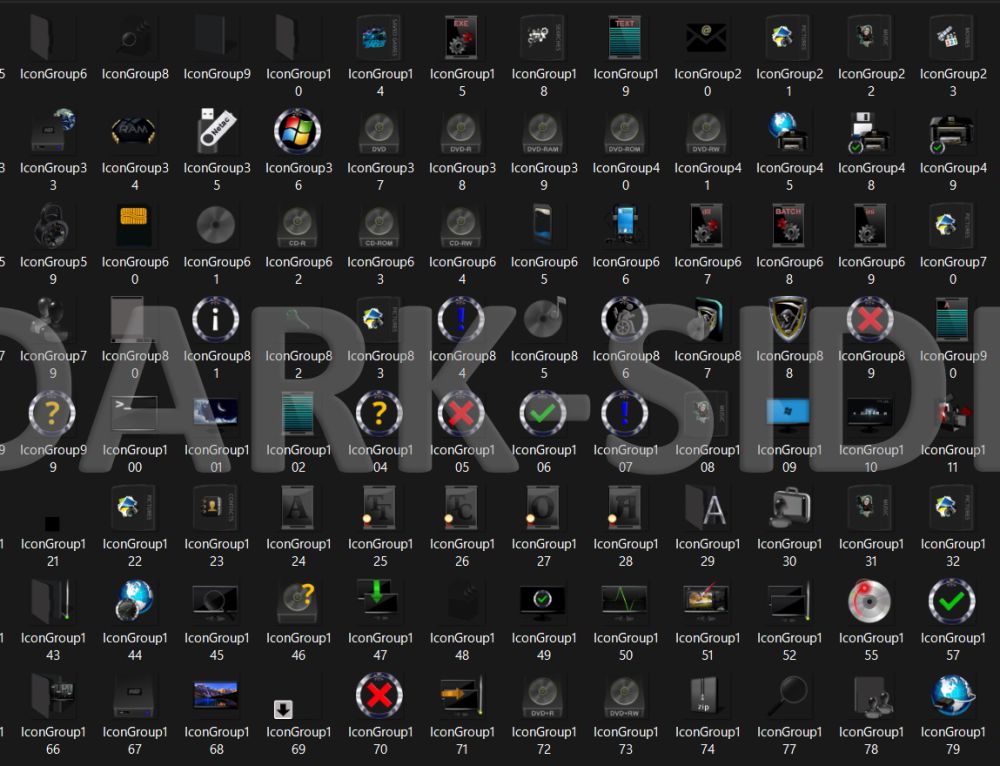Click the Netac USB drive icon IconGroup35

click(x=216, y=131)
